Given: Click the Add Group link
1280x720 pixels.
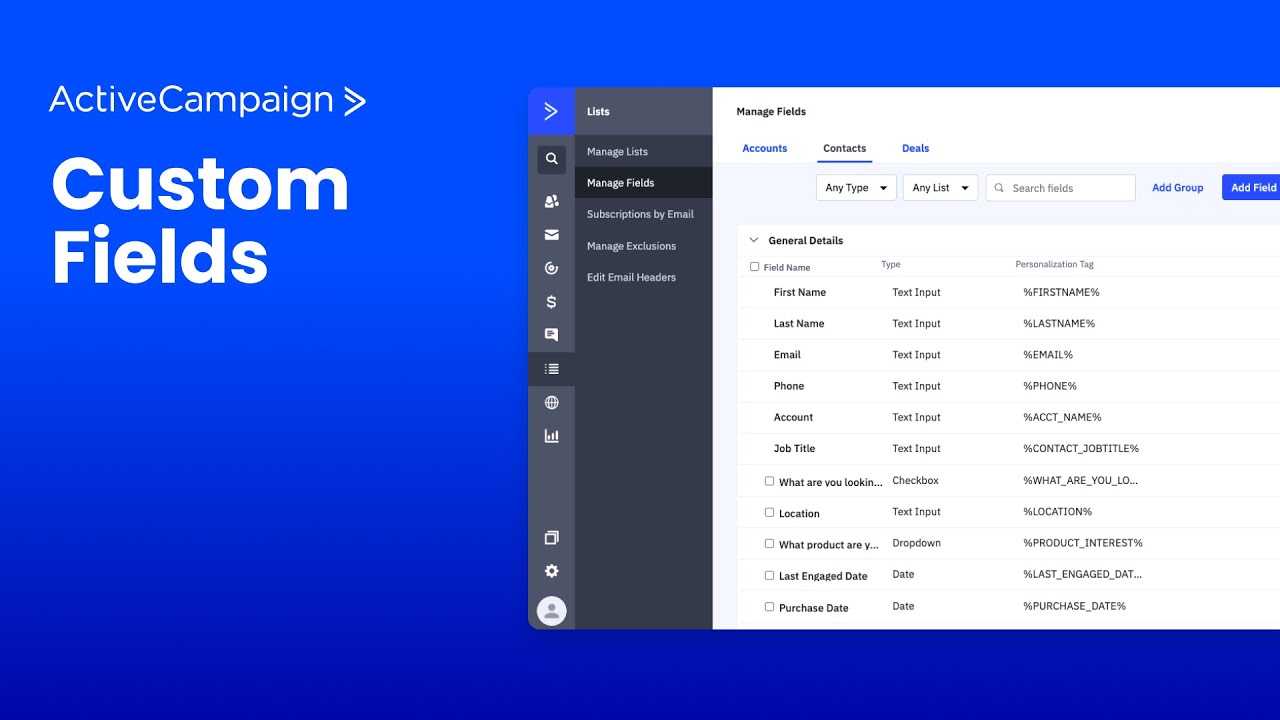Looking at the screenshot, I should click(x=1178, y=188).
